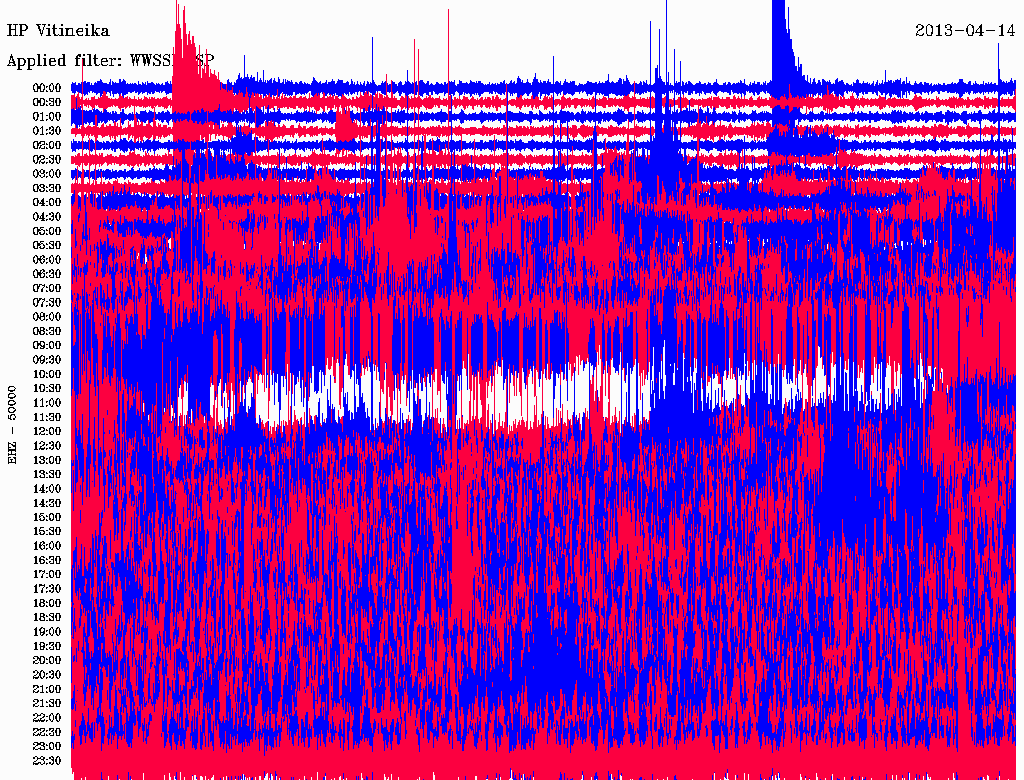Click the 18:00 time label
1024x780 pixels.
click(47, 604)
